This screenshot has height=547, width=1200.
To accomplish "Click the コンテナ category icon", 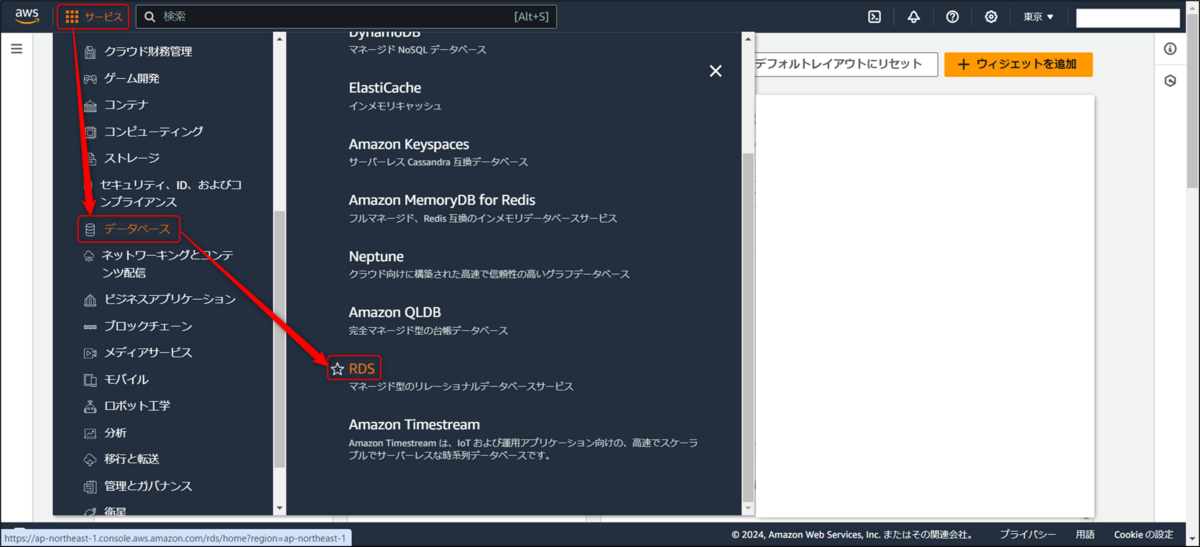I will (x=90, y=105).
